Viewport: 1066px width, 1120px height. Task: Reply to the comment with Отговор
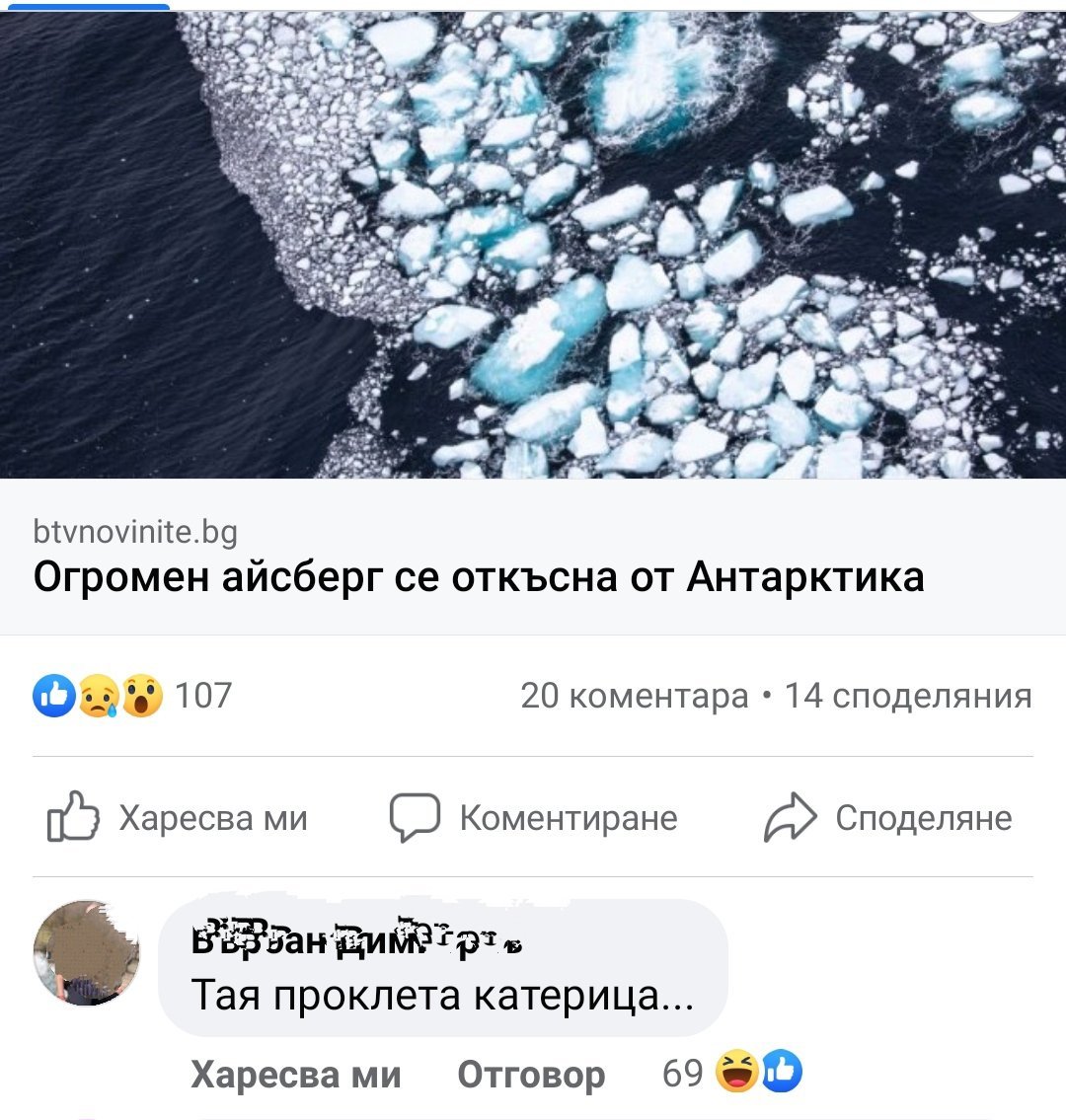[x=532, y=1074]
